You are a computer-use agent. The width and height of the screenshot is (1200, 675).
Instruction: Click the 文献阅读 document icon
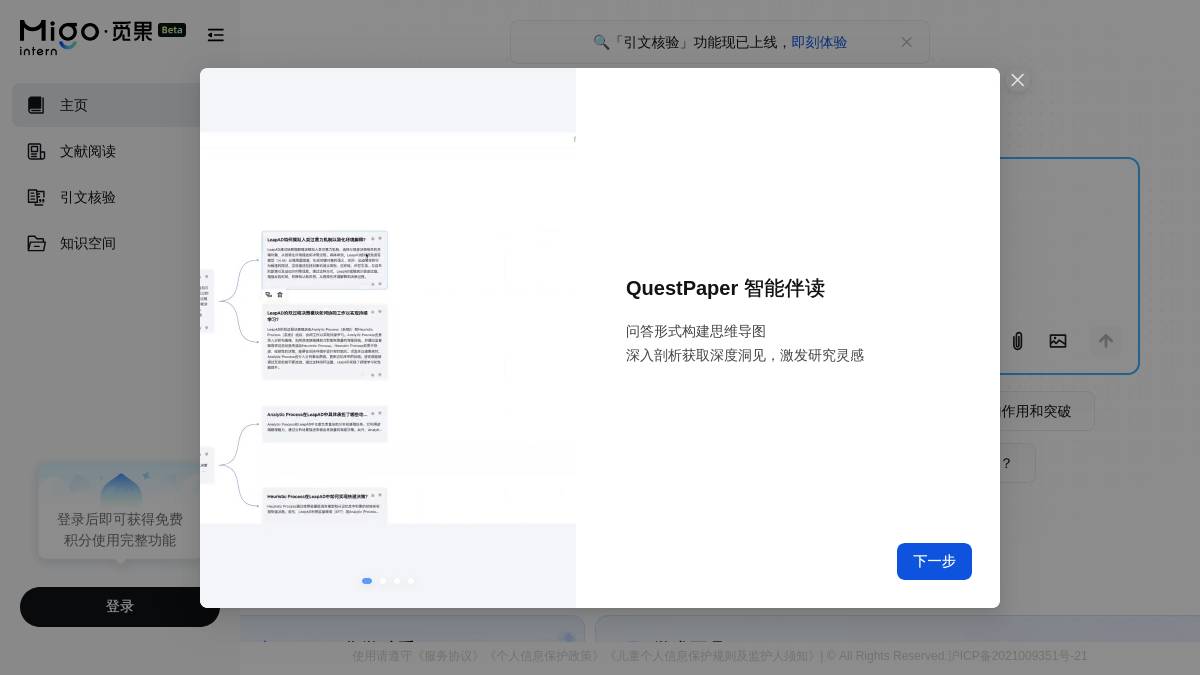pyautogui.click(x=36, y=151)
